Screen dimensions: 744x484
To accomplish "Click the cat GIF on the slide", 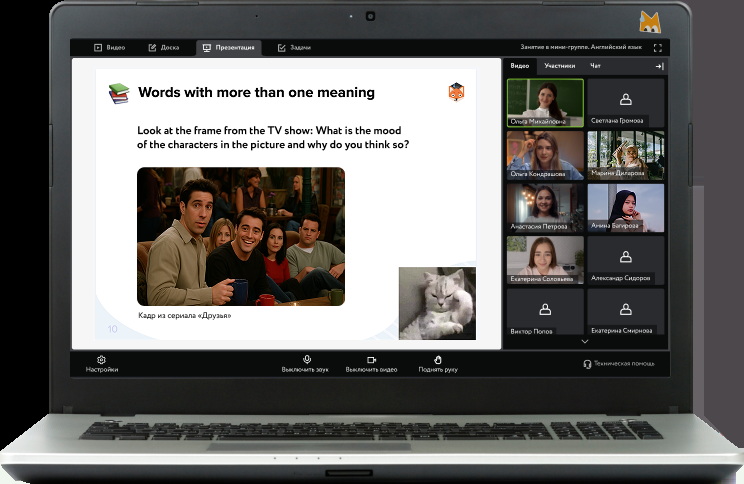I will tap(437, 303).
